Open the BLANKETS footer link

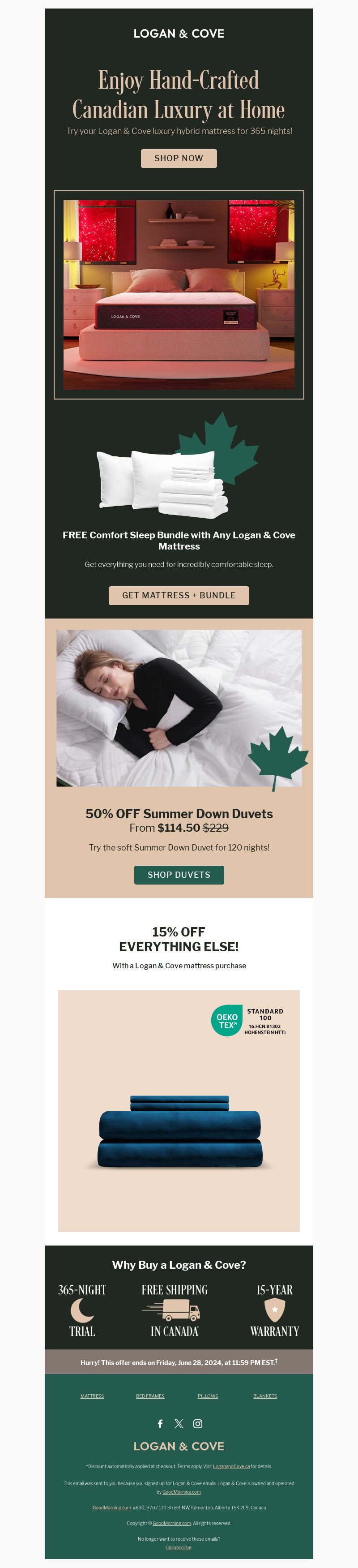[265, 1396]
